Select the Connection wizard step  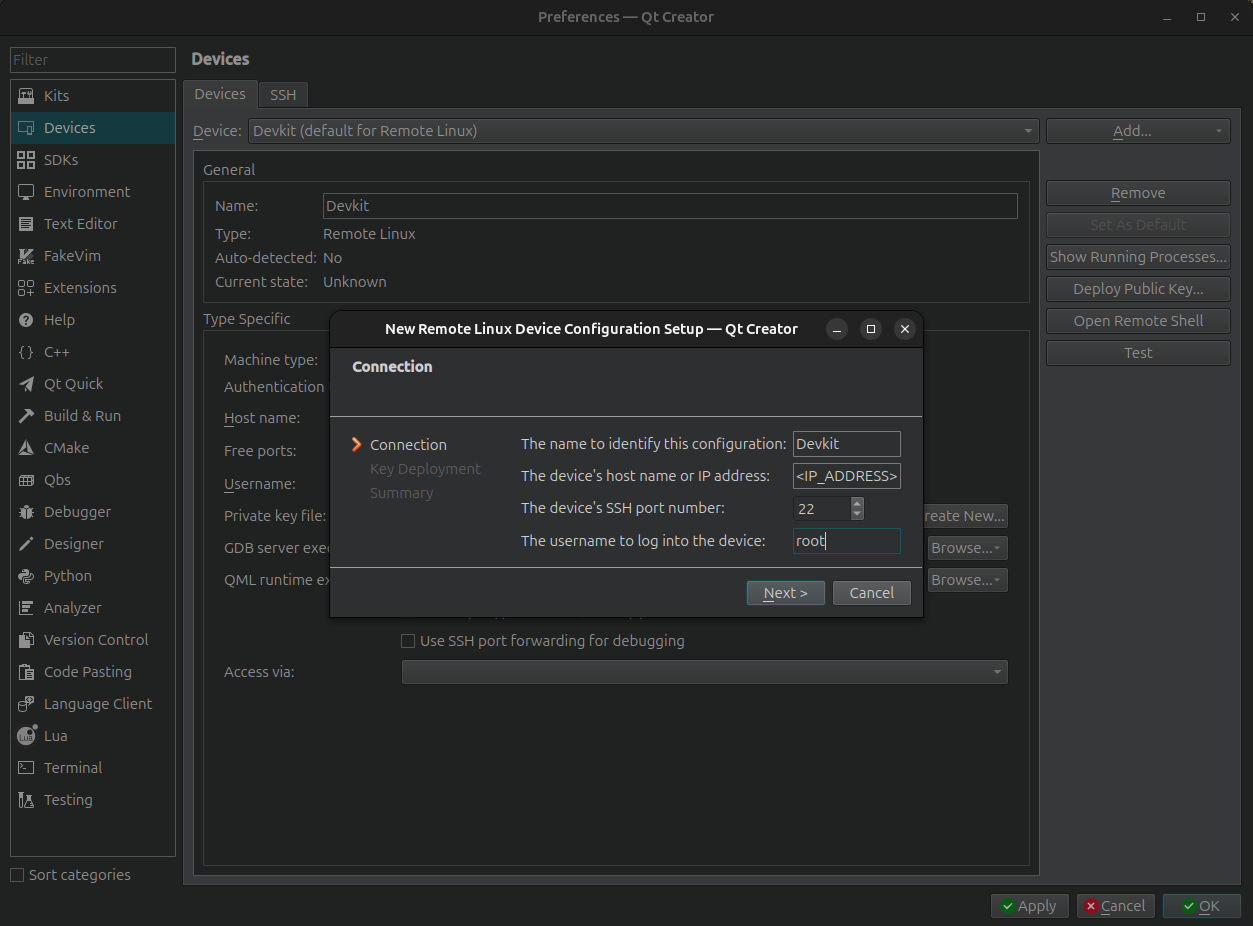coord(408,445)
